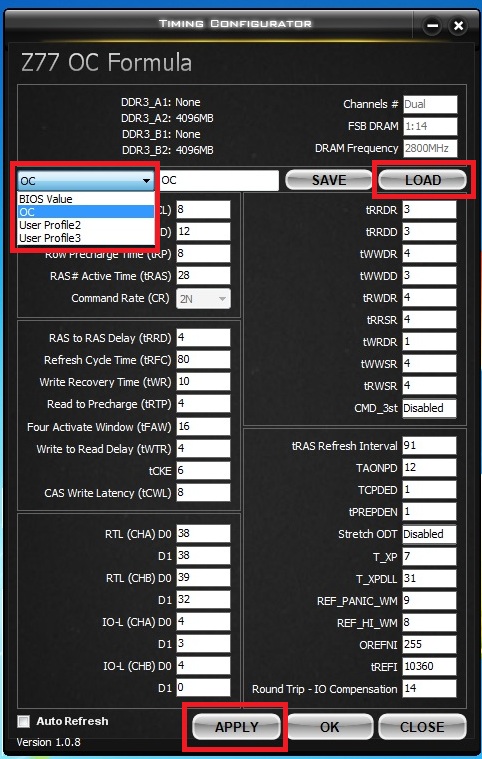Select the REF_HI_WM value field

(429, 622)
